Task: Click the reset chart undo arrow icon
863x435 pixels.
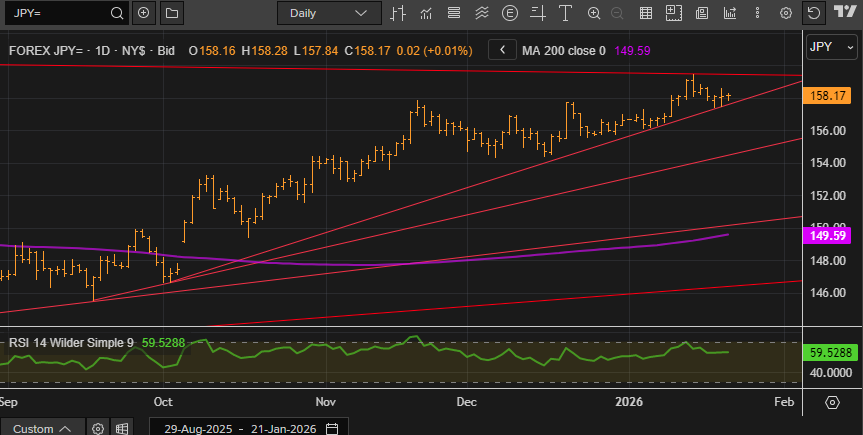Action: pos(813,13)
